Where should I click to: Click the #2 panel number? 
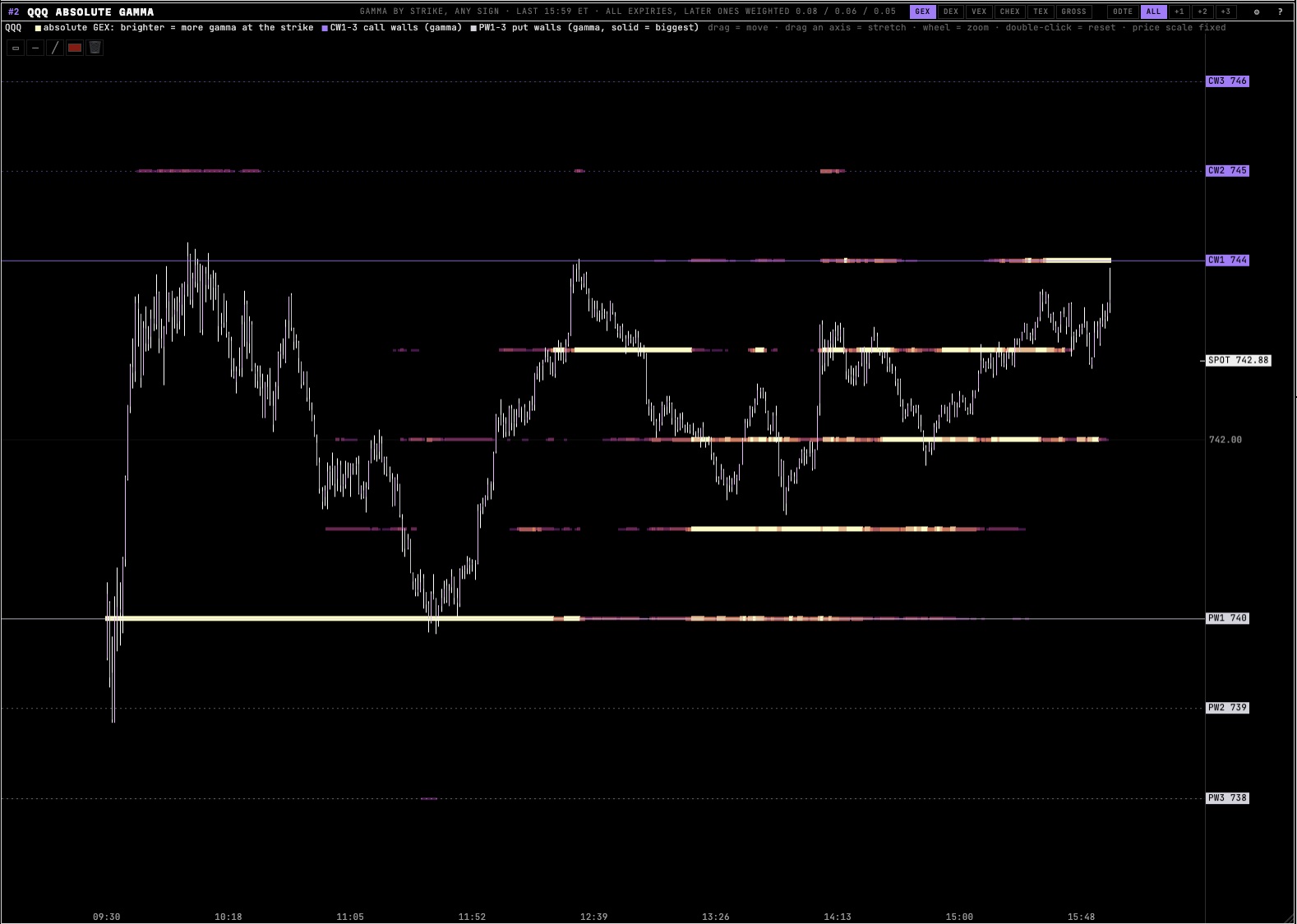(x=13, y=12)
